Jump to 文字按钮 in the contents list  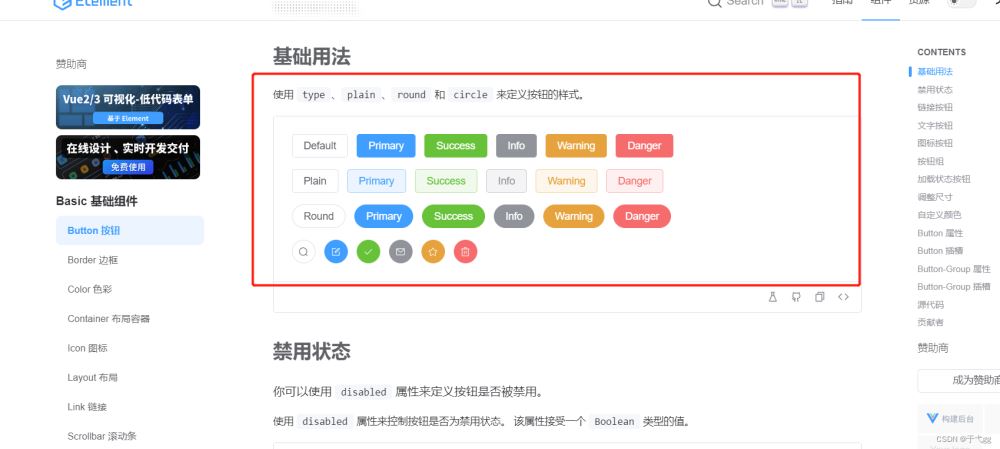935,126
